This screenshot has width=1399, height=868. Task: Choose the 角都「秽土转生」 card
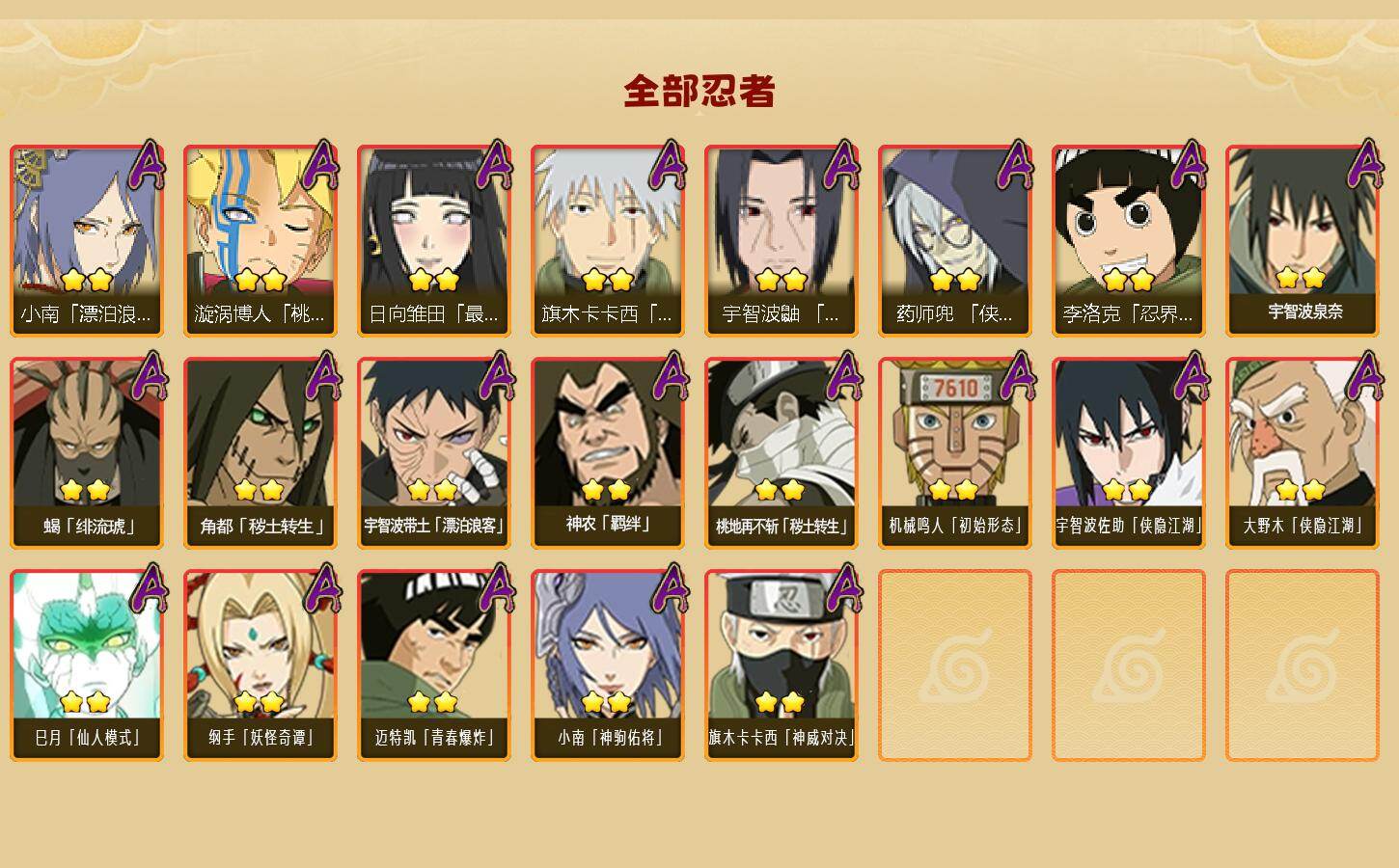point(261,452)
